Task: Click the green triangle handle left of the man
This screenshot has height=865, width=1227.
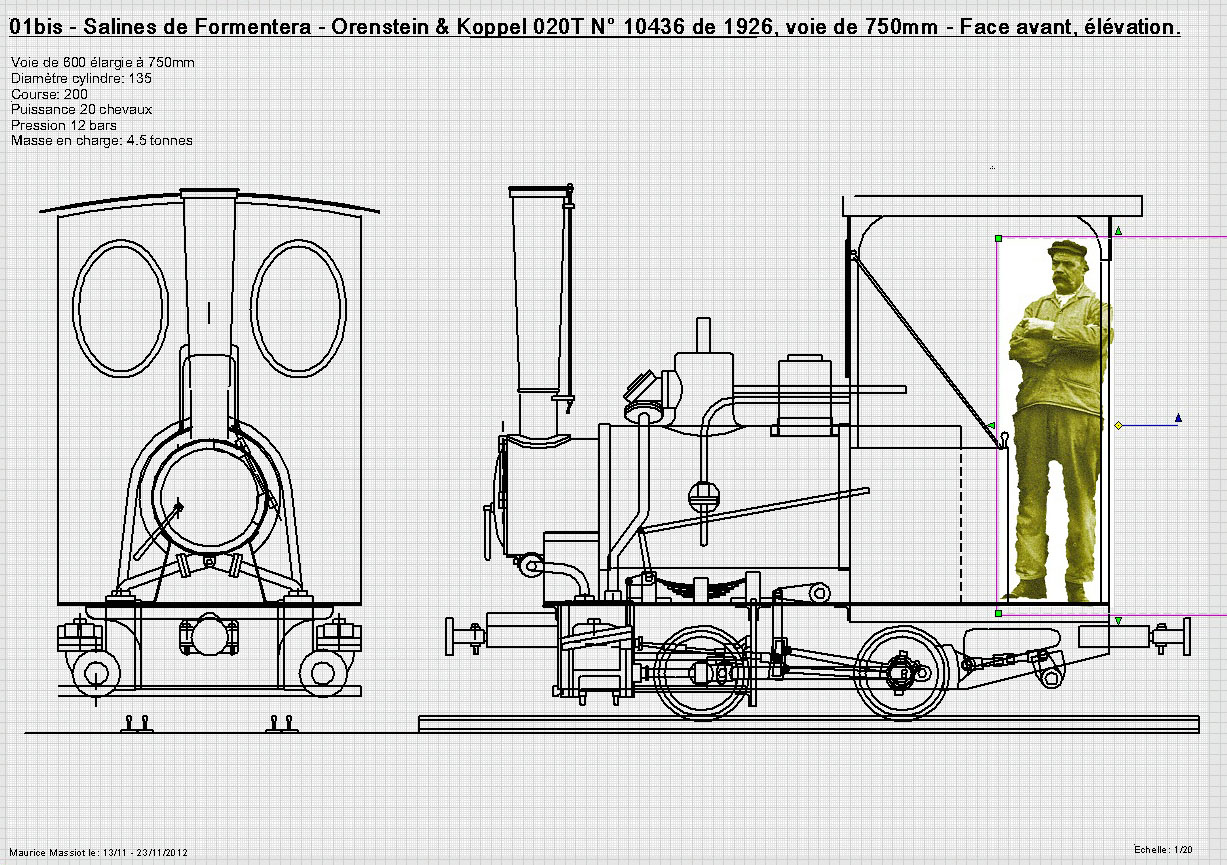Action: 989,426
